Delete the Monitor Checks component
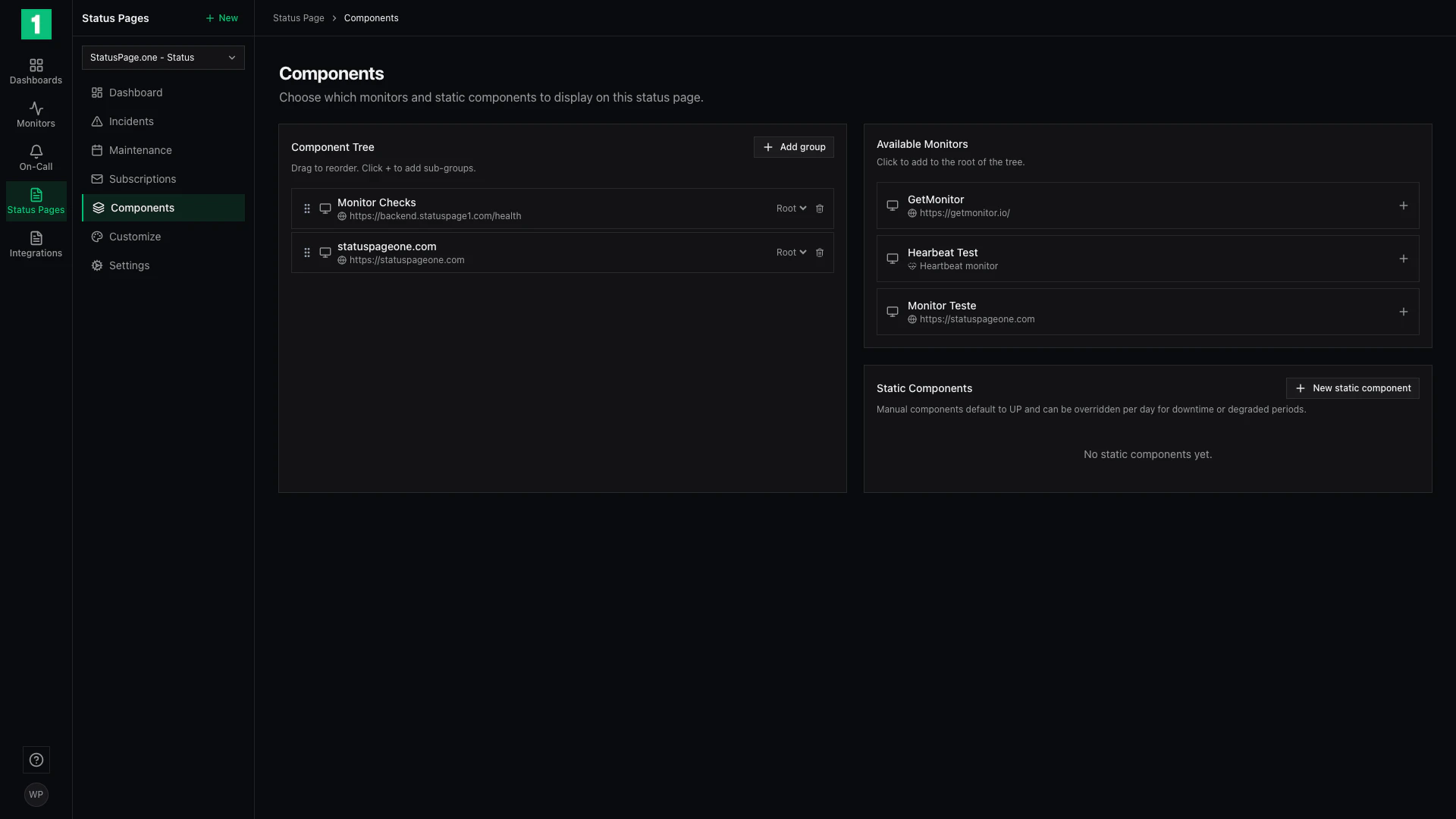1456x819 pixels. [820, 209]
